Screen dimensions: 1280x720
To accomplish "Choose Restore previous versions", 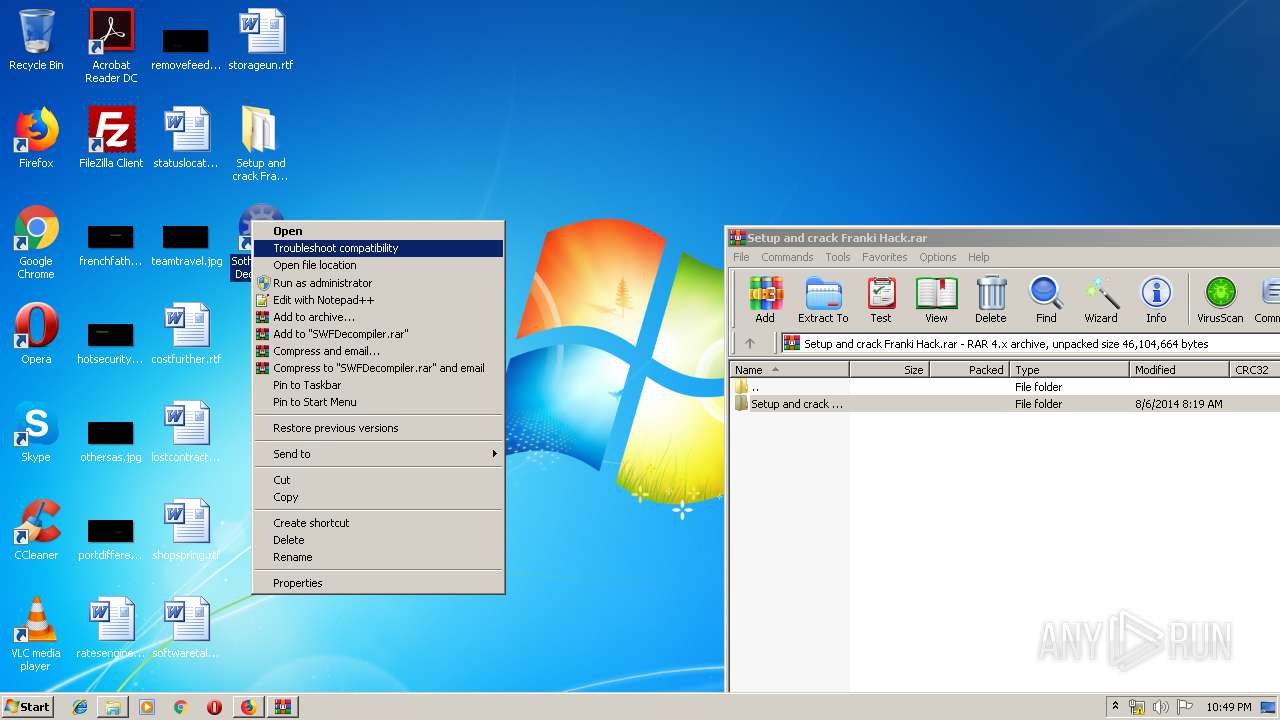I will point(378,428).
